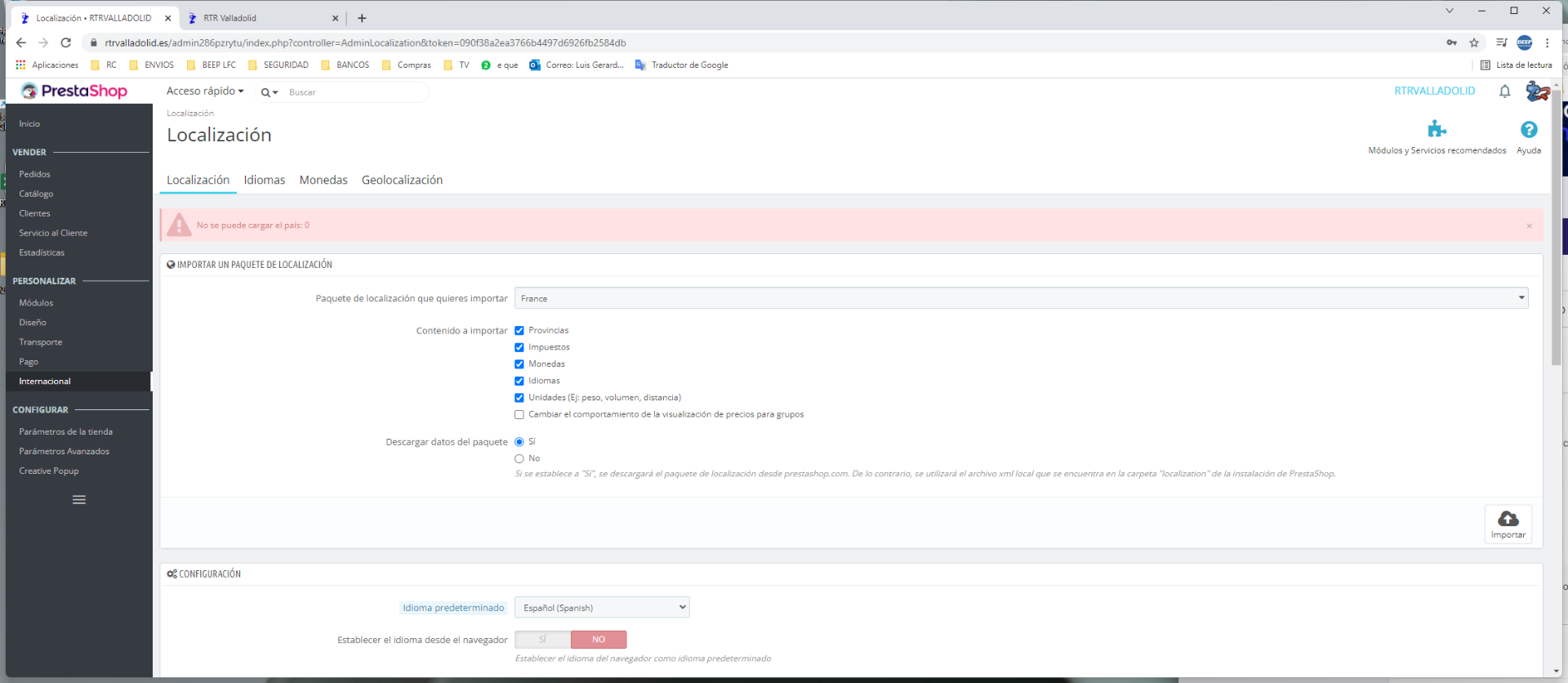Uncheck the Idiomas checkbox

tap(519, 381)
